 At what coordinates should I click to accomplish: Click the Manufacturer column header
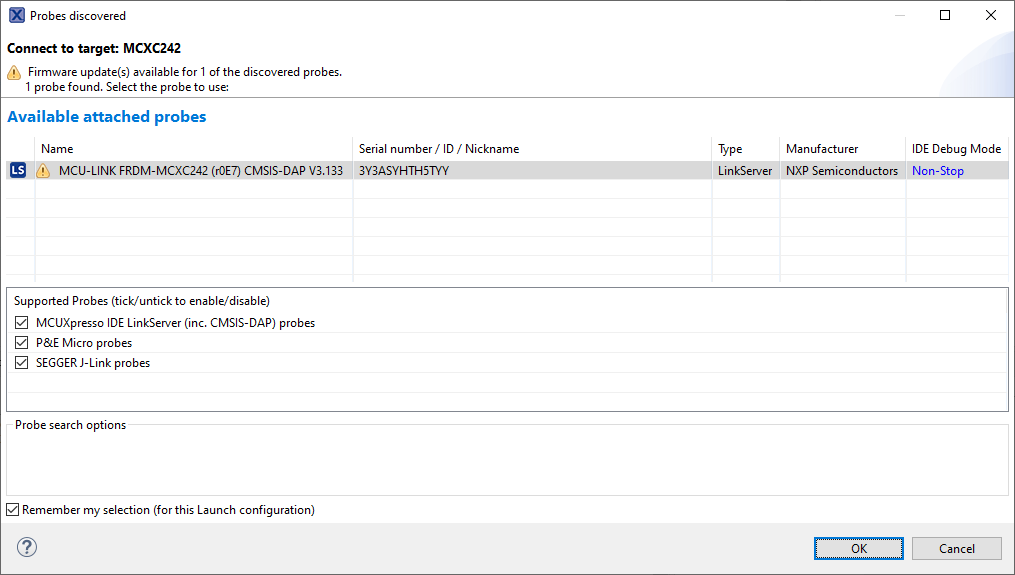point(821,149)
